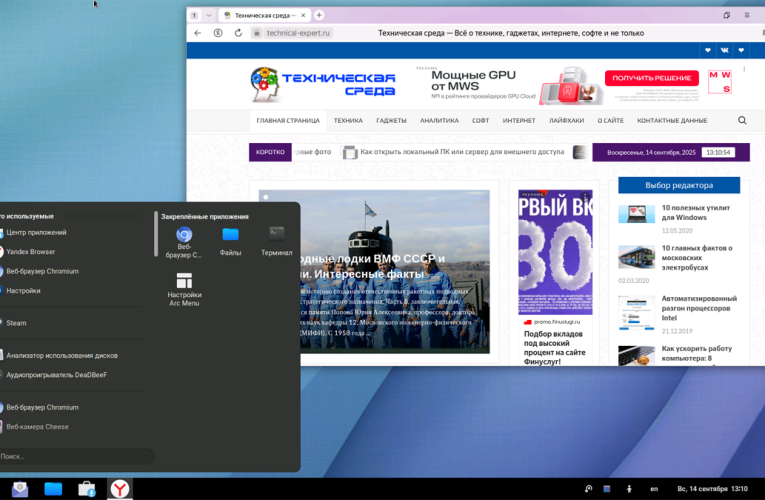Open Настройки Arc Menu pinned icon

tap(184, 289)
